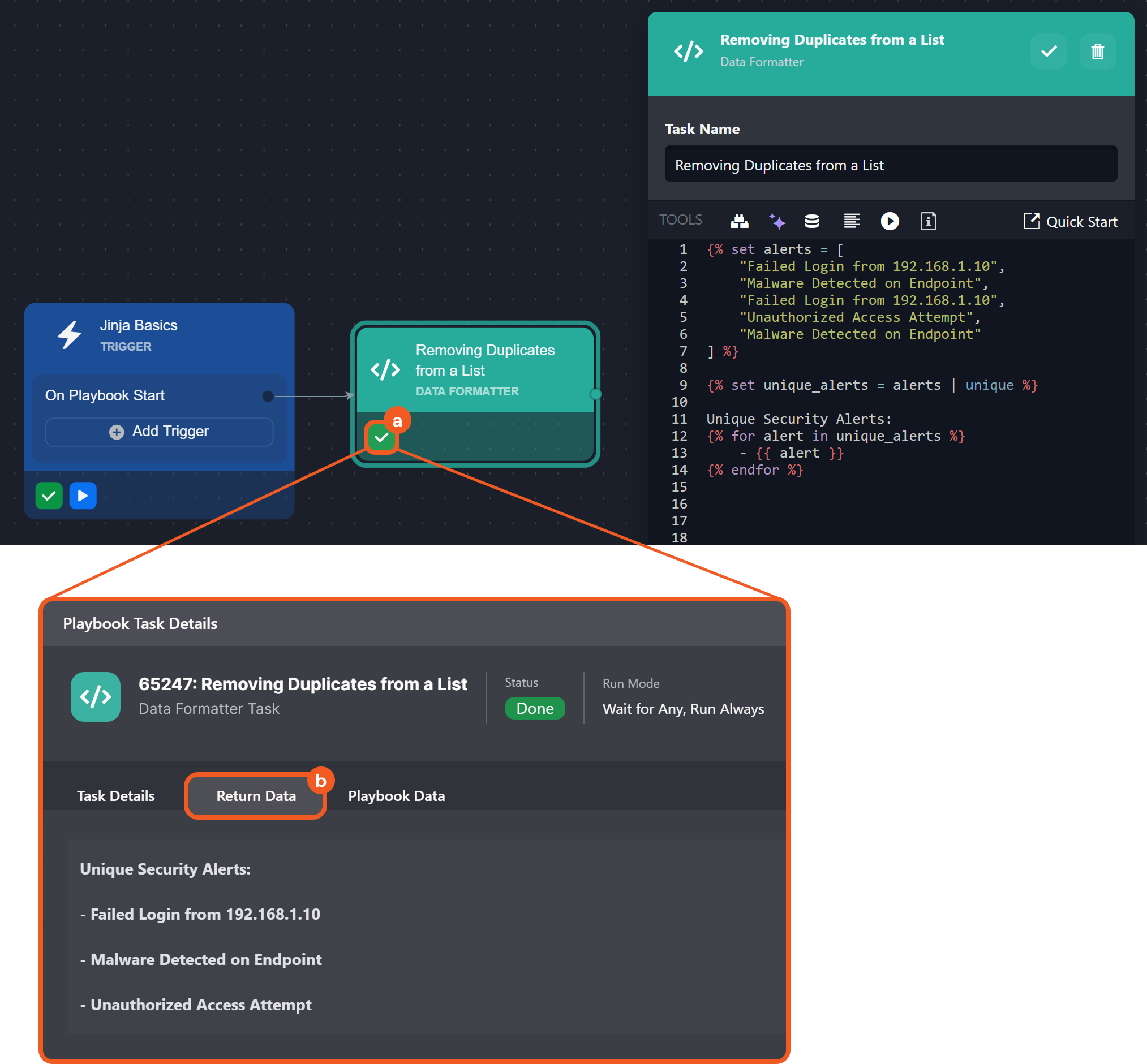
Task: Delete task with the trash icon
Action: click(x=1097, y=52)
